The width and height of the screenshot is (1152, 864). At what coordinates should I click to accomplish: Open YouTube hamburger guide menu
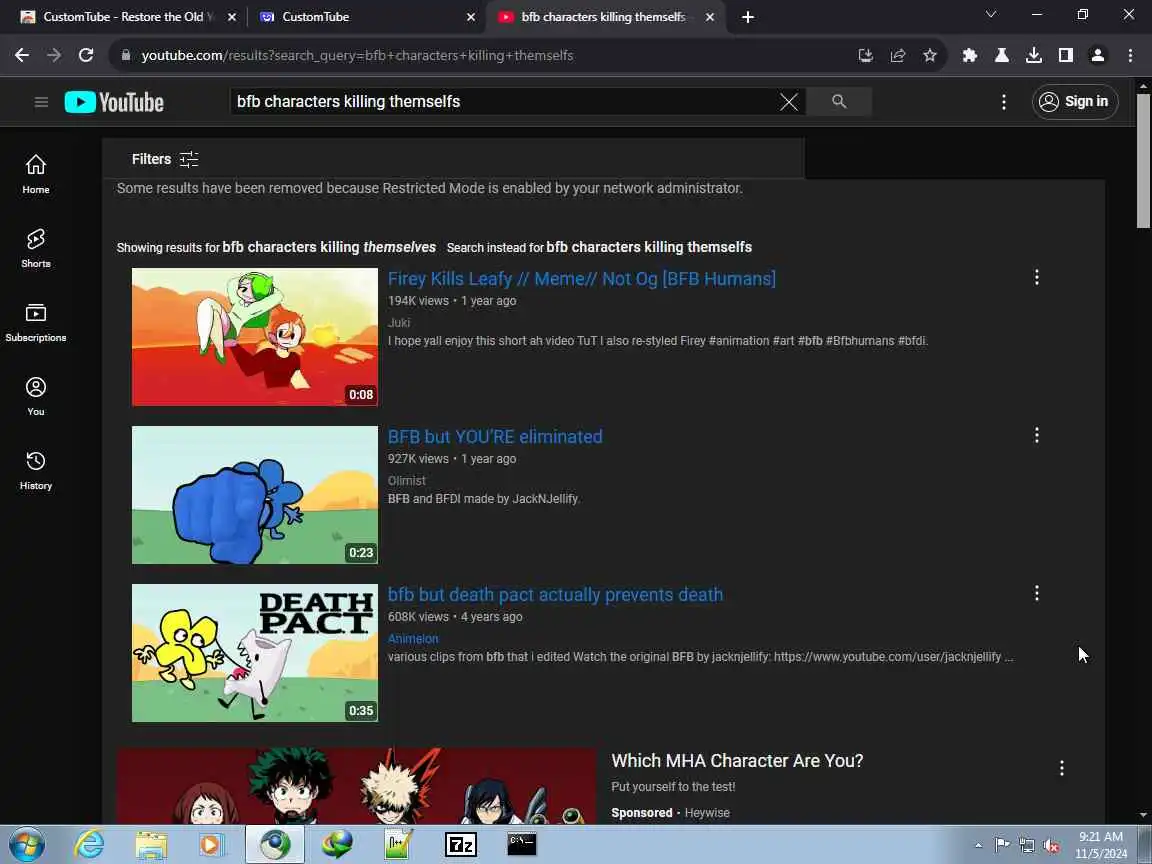point(41,102)
